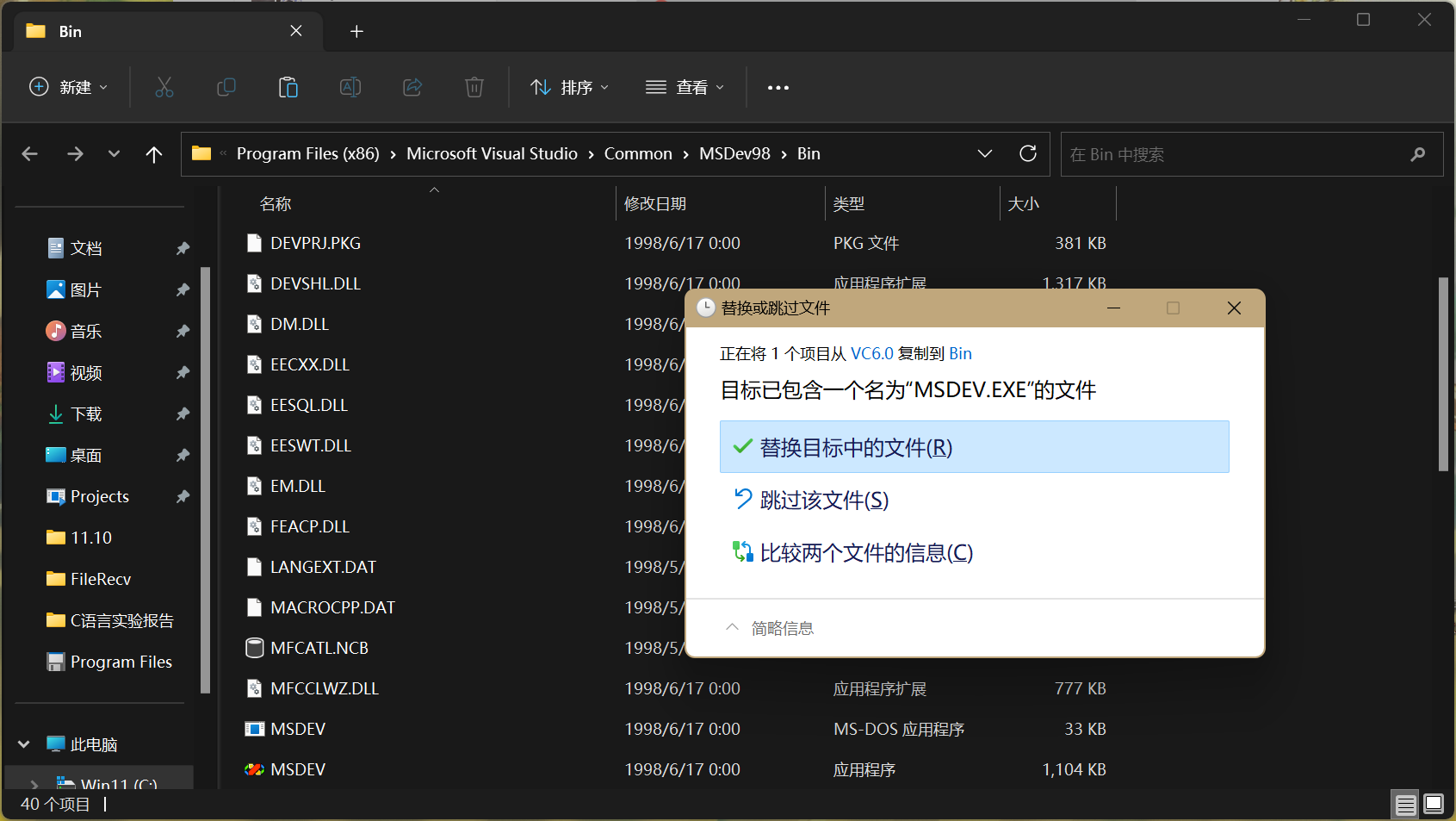Click the Paste icon in the toolbar
This screenshot has width=1456, height=821.
point(288,87)
